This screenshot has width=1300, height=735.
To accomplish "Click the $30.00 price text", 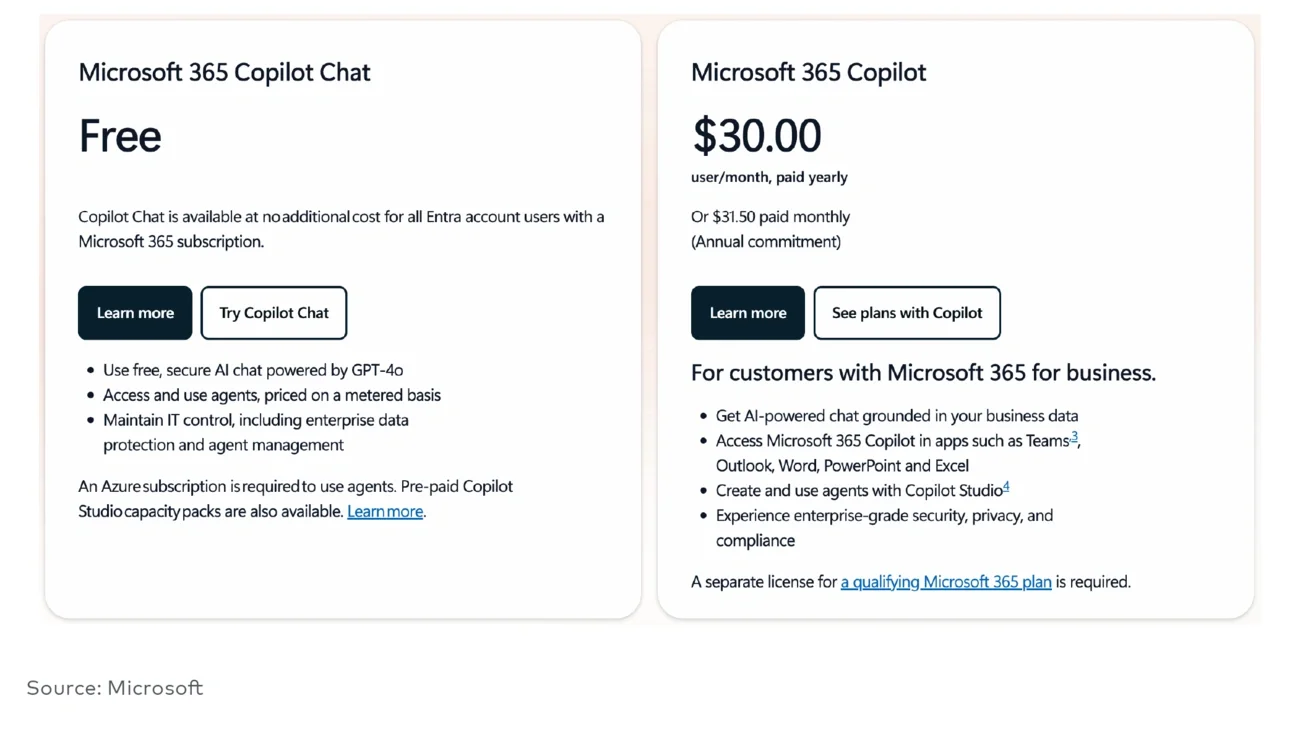I will [756, 135].
